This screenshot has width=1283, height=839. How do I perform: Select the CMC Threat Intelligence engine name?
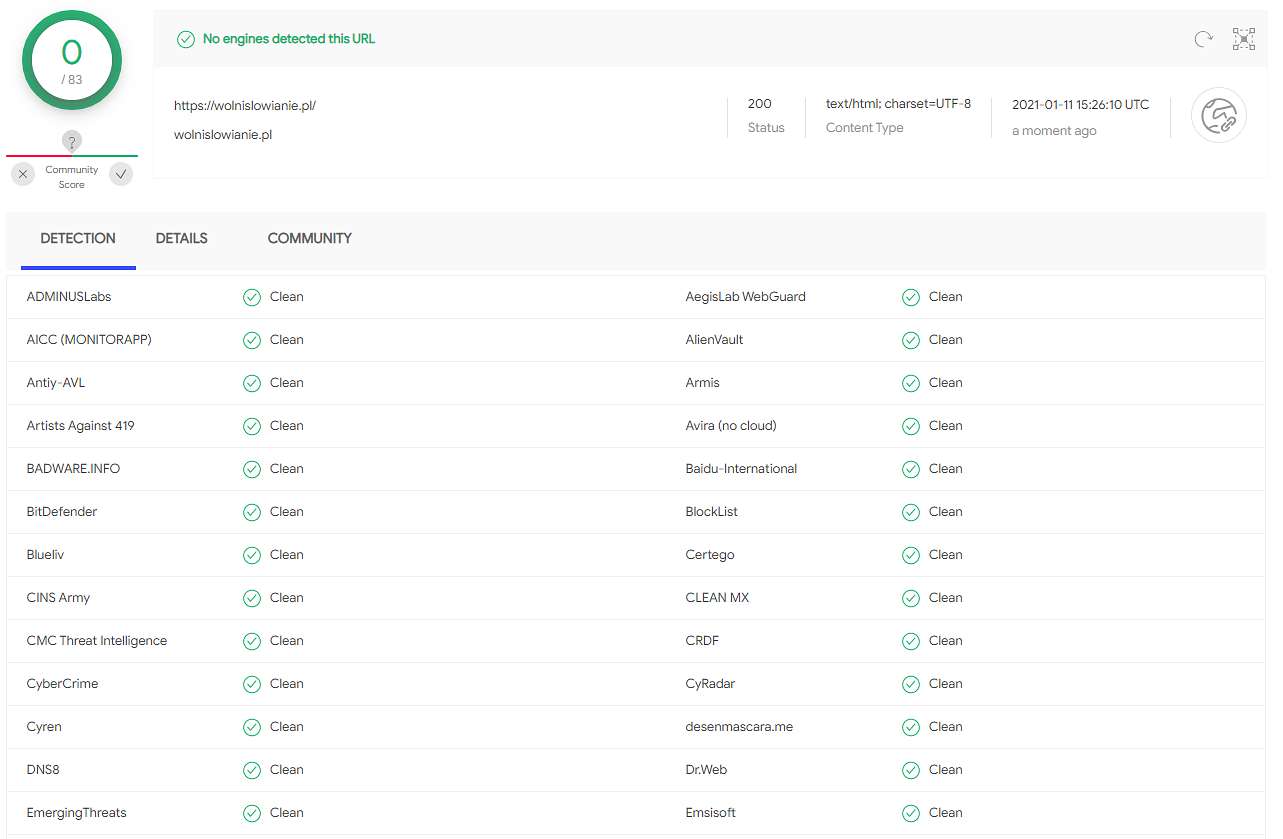click(x=97, y=641)
